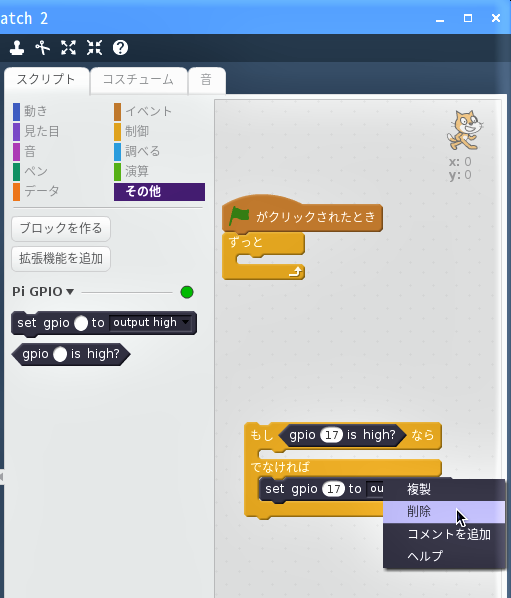Open the Pi GPIO extension dropdown arrow
This screenshot has width=511, height=598.
tap(70, 292)
